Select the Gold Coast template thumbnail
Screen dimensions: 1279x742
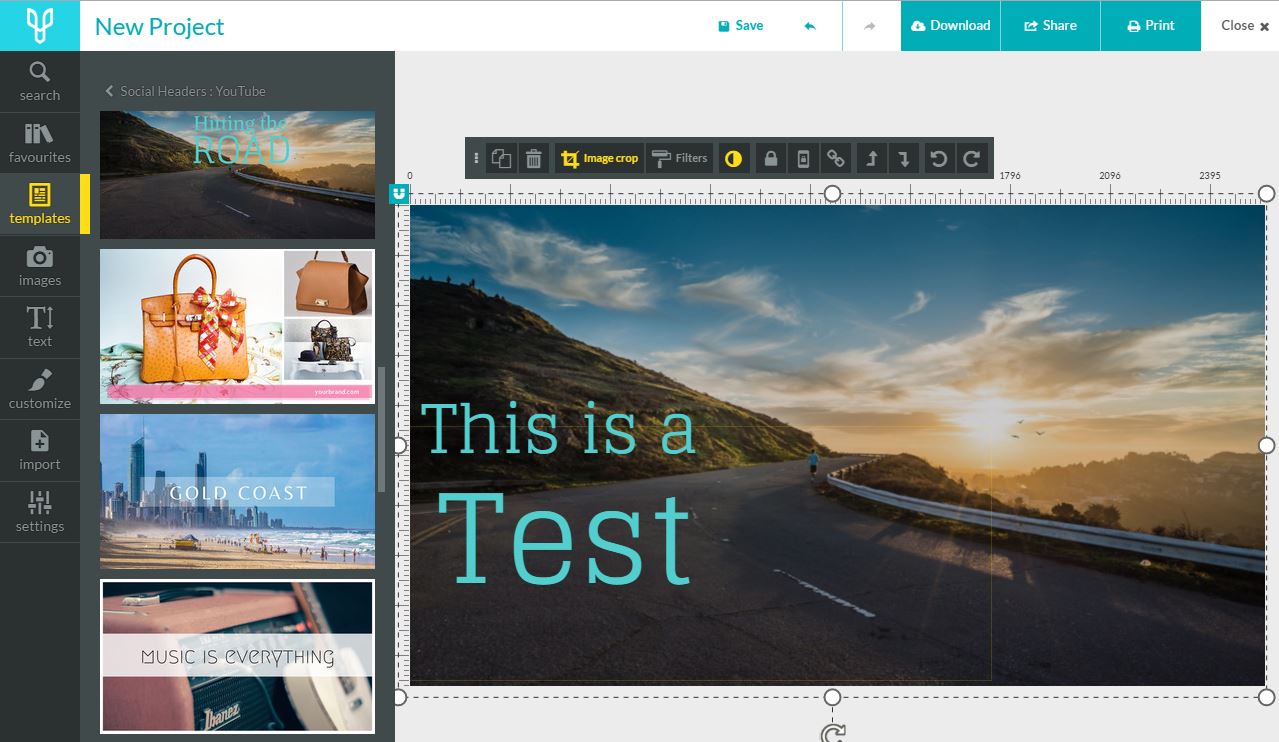[237, 491]
